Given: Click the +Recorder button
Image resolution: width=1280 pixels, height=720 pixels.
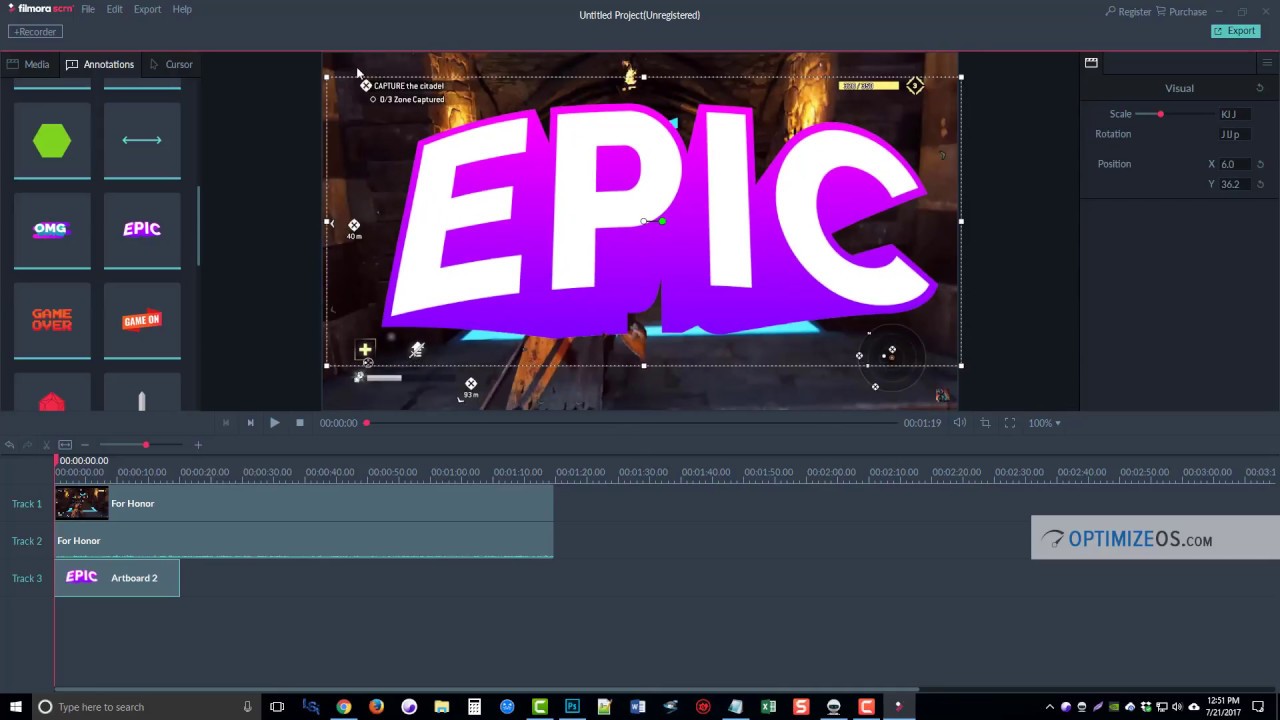Looking at the screenshot, I should (35, 32).
